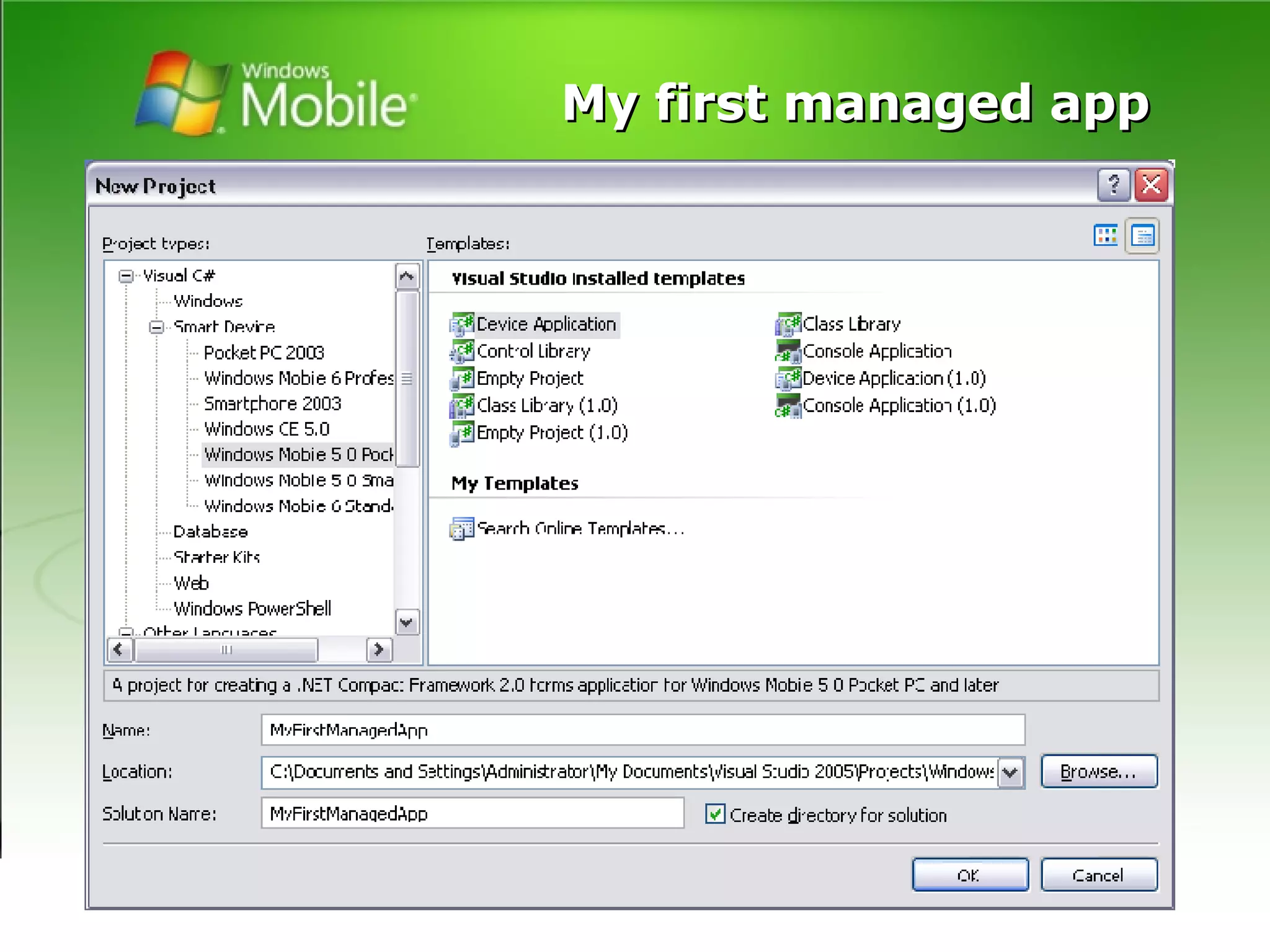Collapse the Visual C# tree node

coord(127,276)
